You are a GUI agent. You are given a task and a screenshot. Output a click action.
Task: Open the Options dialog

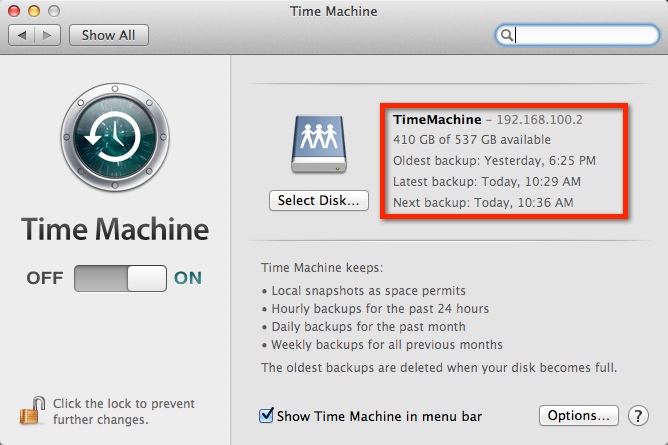tap(579, 415)
